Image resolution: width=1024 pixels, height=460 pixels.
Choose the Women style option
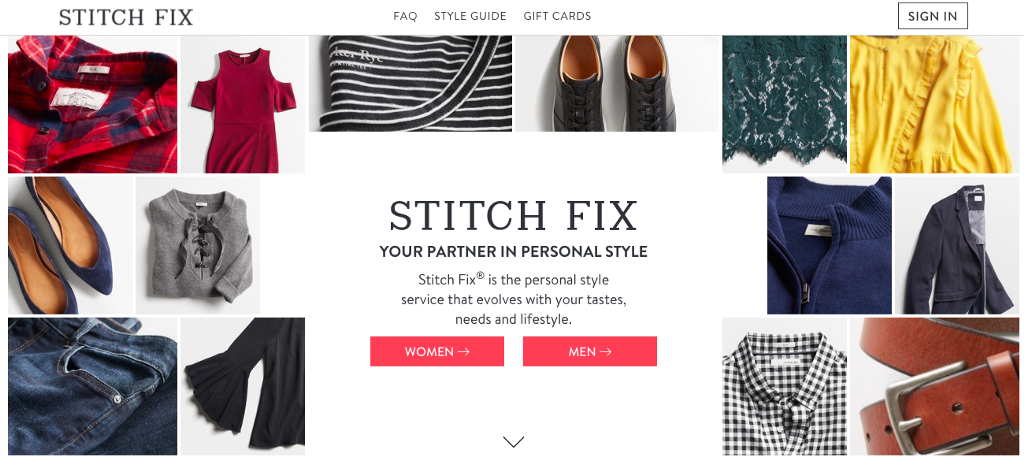tap(437, 352)
